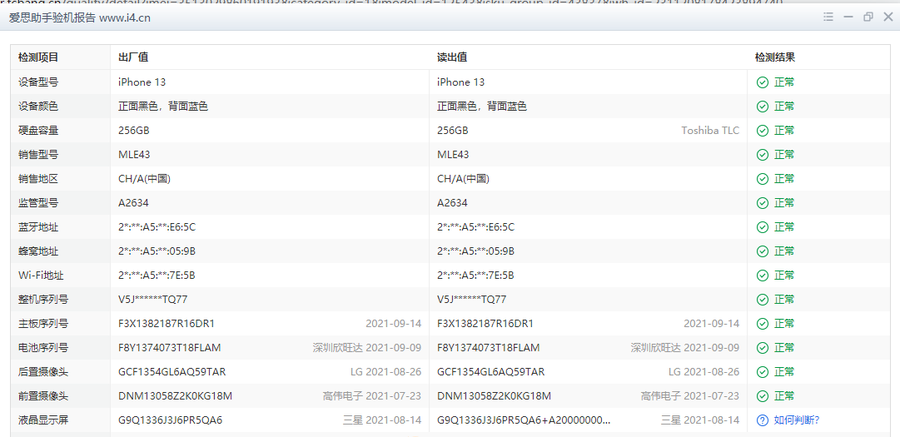This screenshot has height=437, width=900.
Task: Open the list menu icon in title bar
Action: point(828,17)
